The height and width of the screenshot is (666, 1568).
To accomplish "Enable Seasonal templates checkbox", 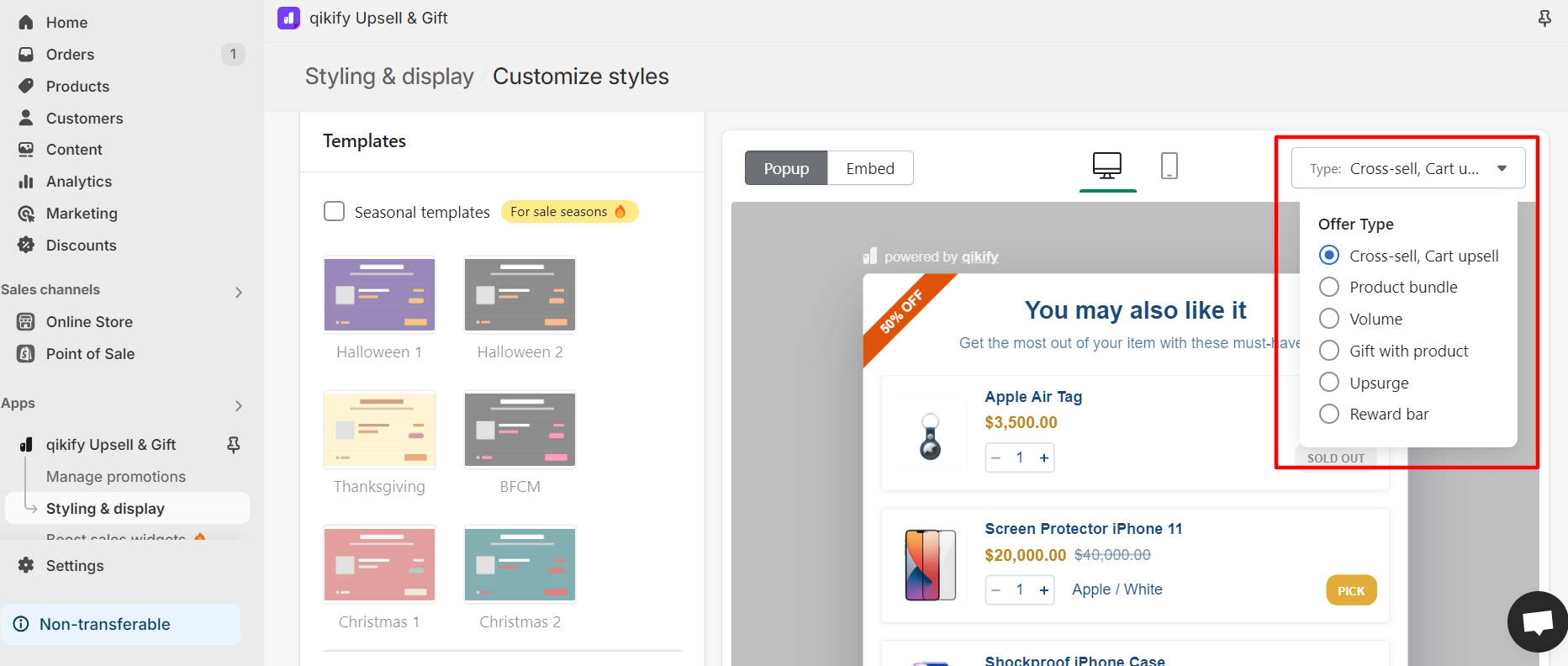I will (x=334, y=211).
